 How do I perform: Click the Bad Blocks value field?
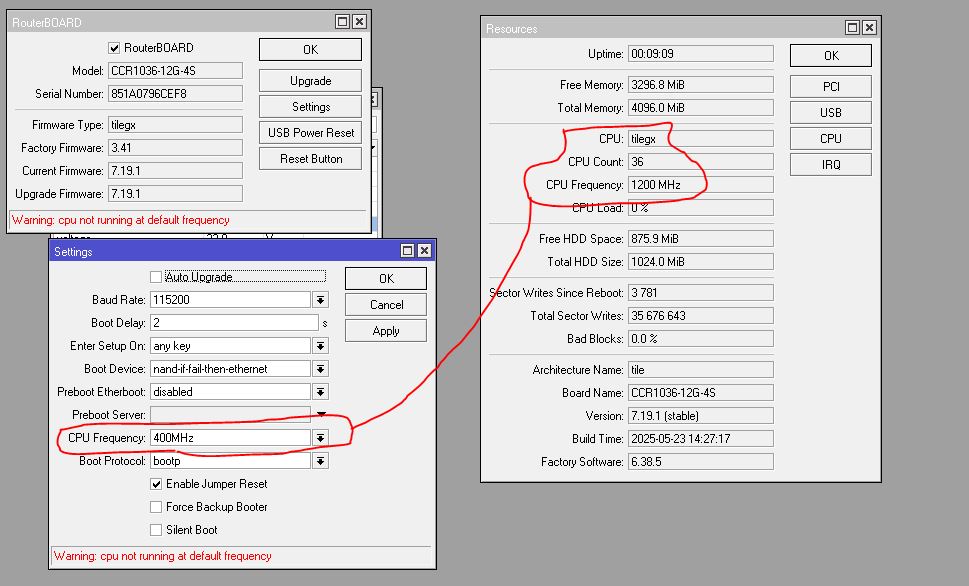pos(701,339)
